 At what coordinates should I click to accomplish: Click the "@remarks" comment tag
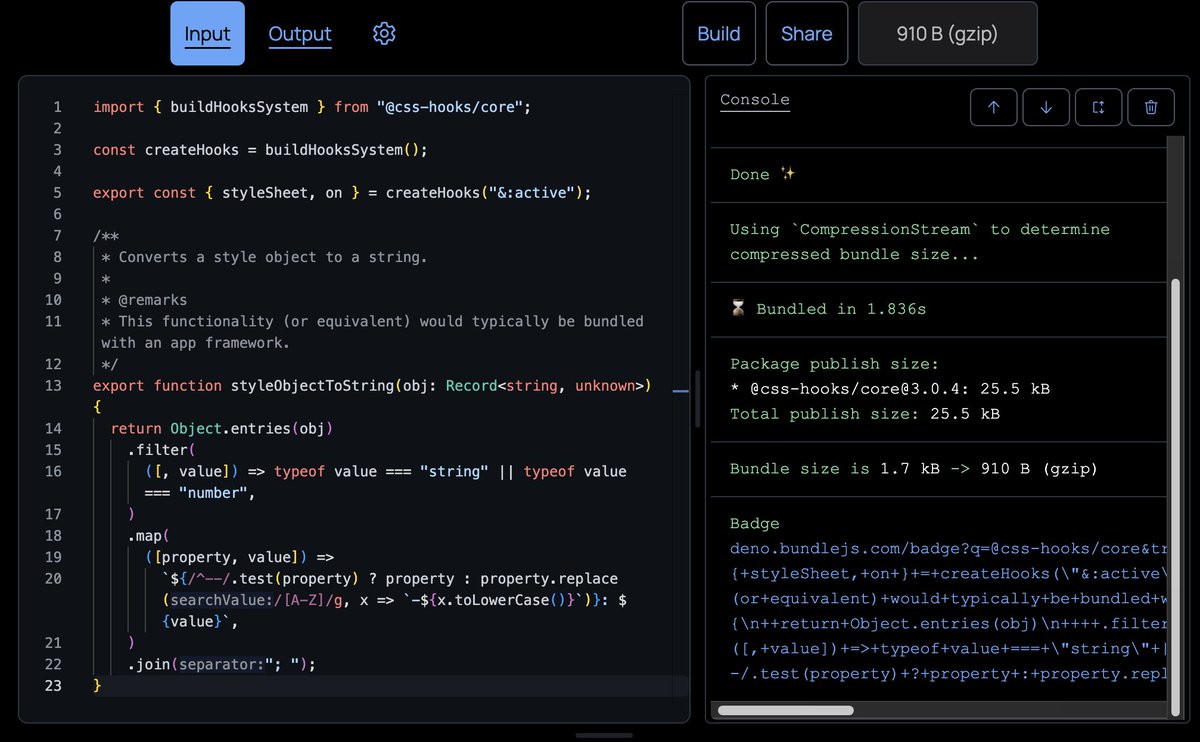(x=153, y=299)
